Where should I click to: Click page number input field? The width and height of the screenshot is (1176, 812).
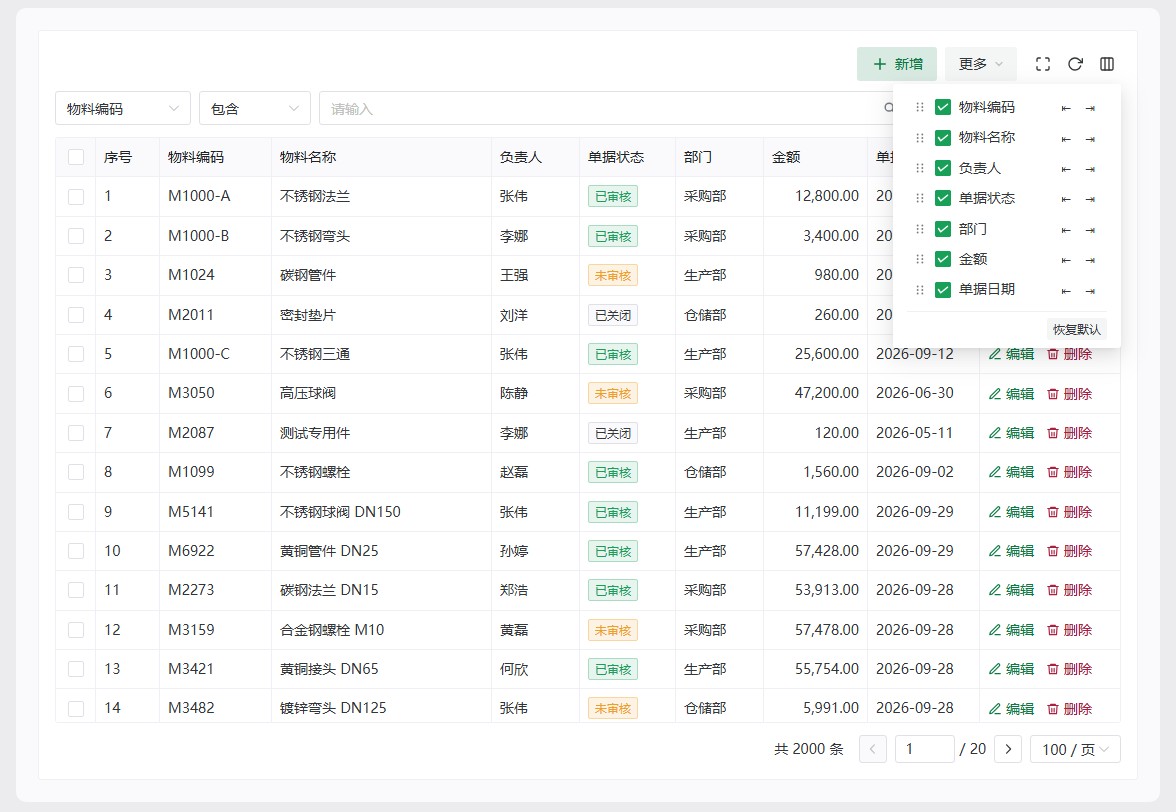[x=925, y=749]
